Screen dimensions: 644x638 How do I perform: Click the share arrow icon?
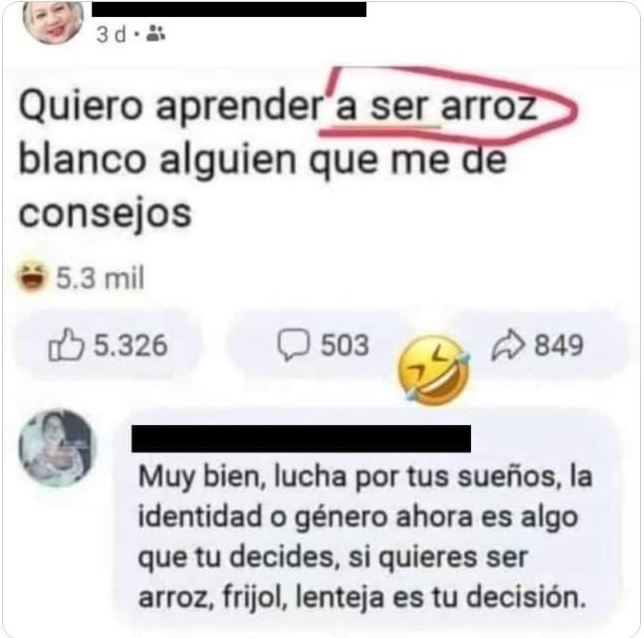point(508,344)
